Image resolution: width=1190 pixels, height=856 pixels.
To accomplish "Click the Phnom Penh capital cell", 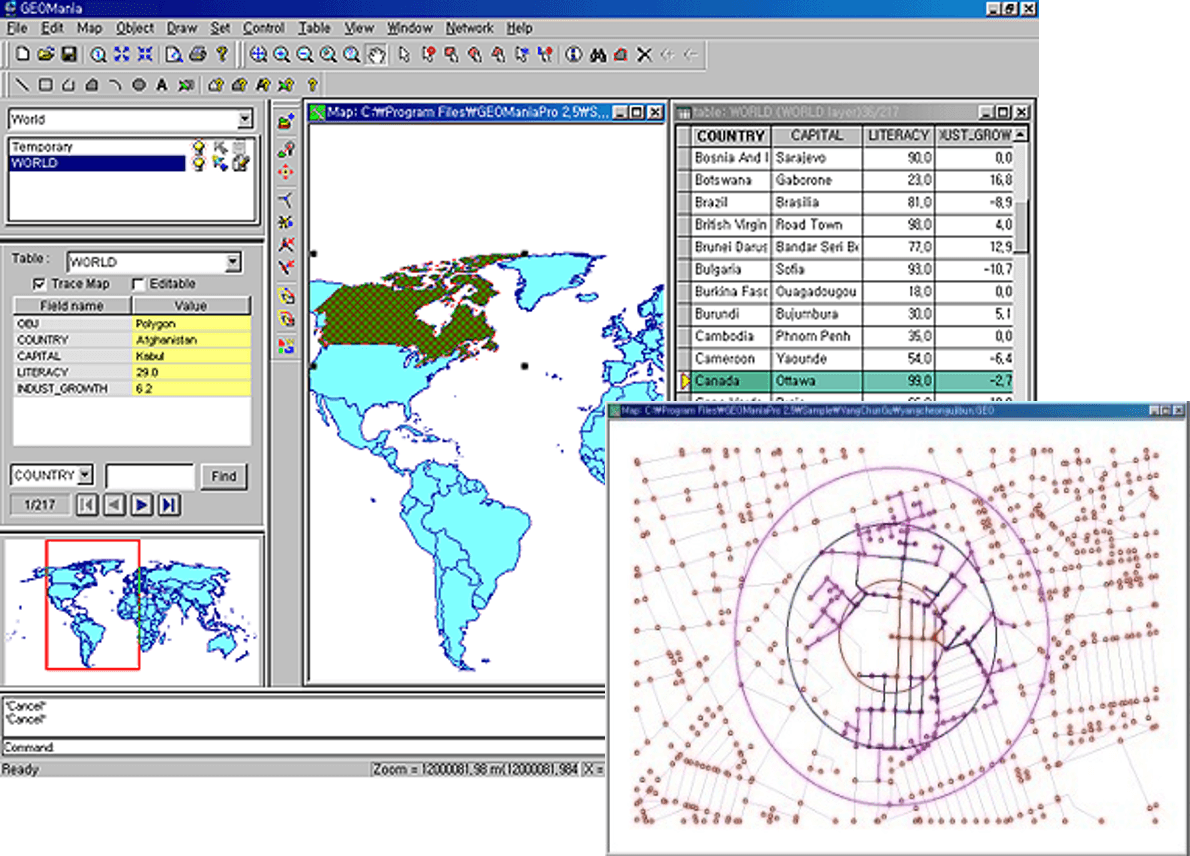I will point(817,336).
